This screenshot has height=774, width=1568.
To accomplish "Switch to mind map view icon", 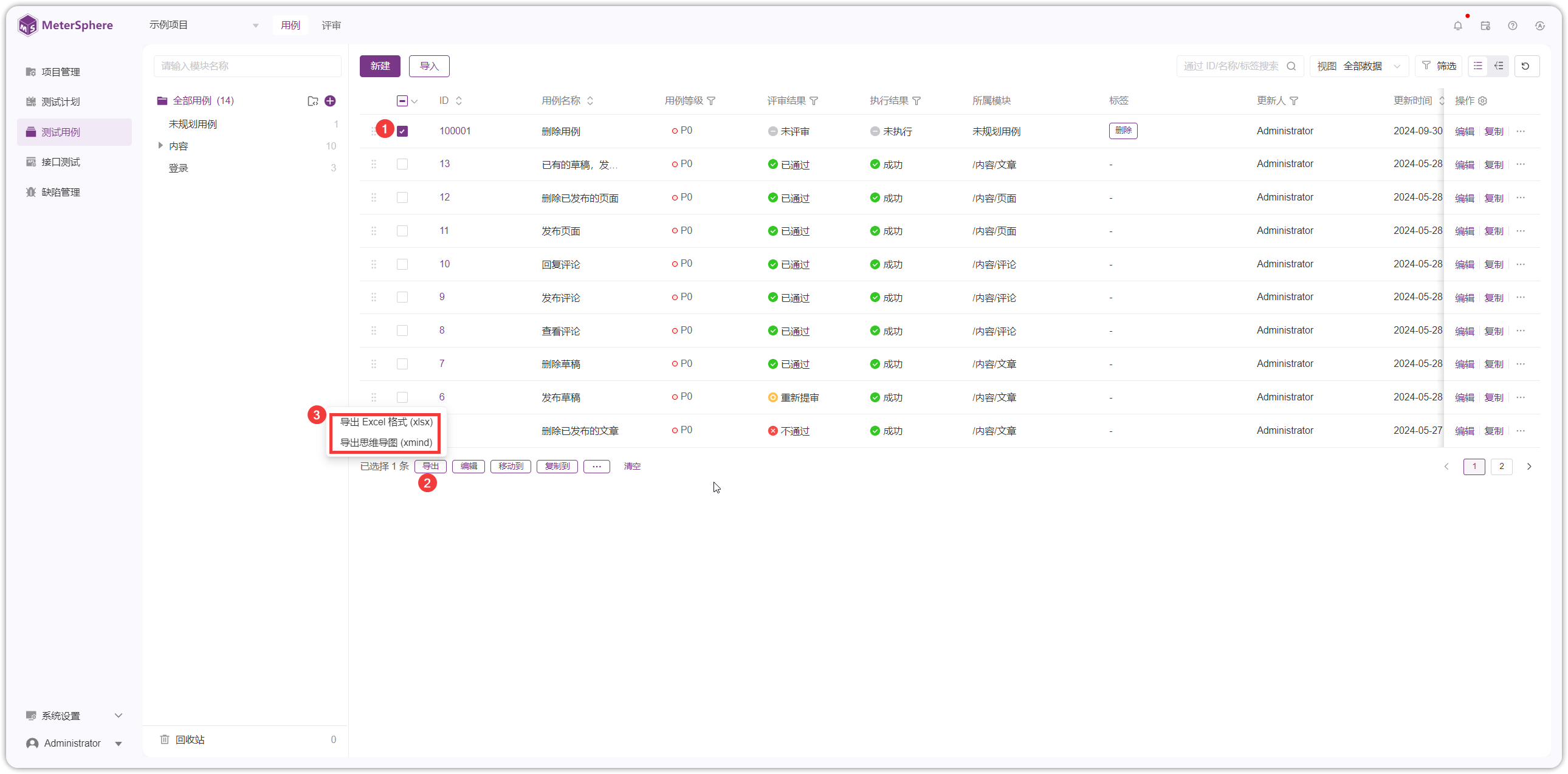I will (x=1499, y=66).
